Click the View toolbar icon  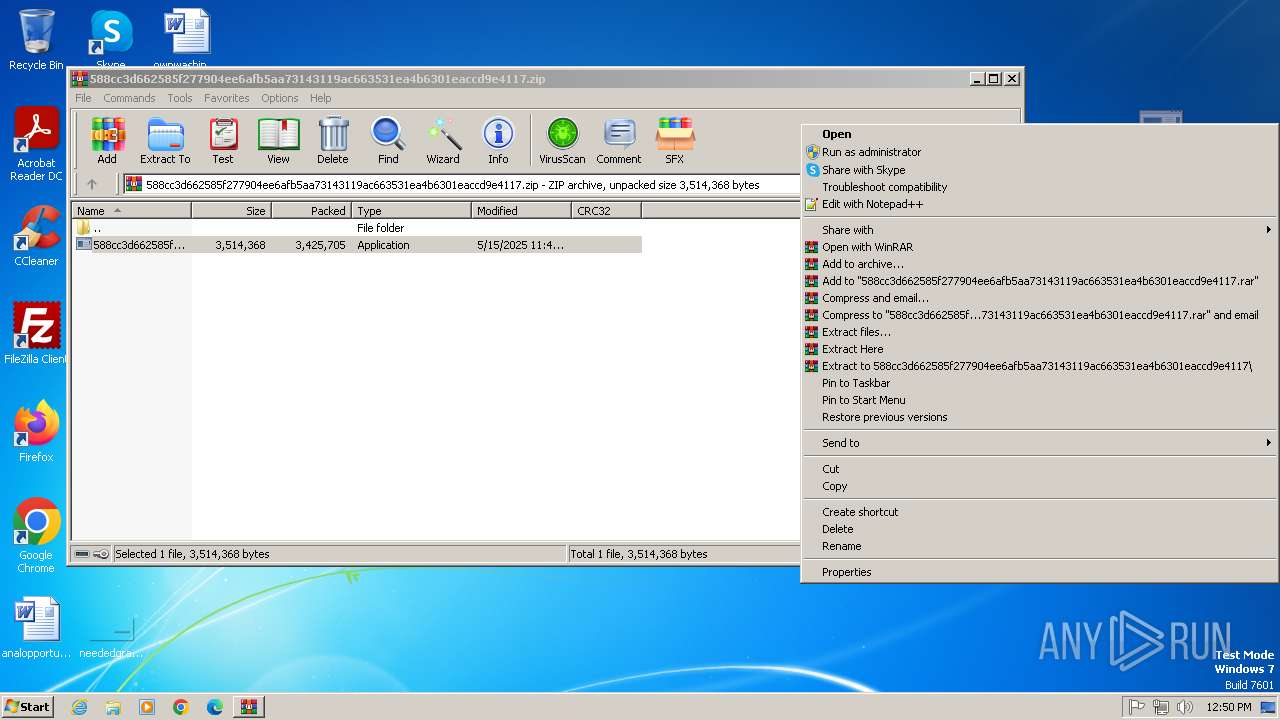pos(278,141)
